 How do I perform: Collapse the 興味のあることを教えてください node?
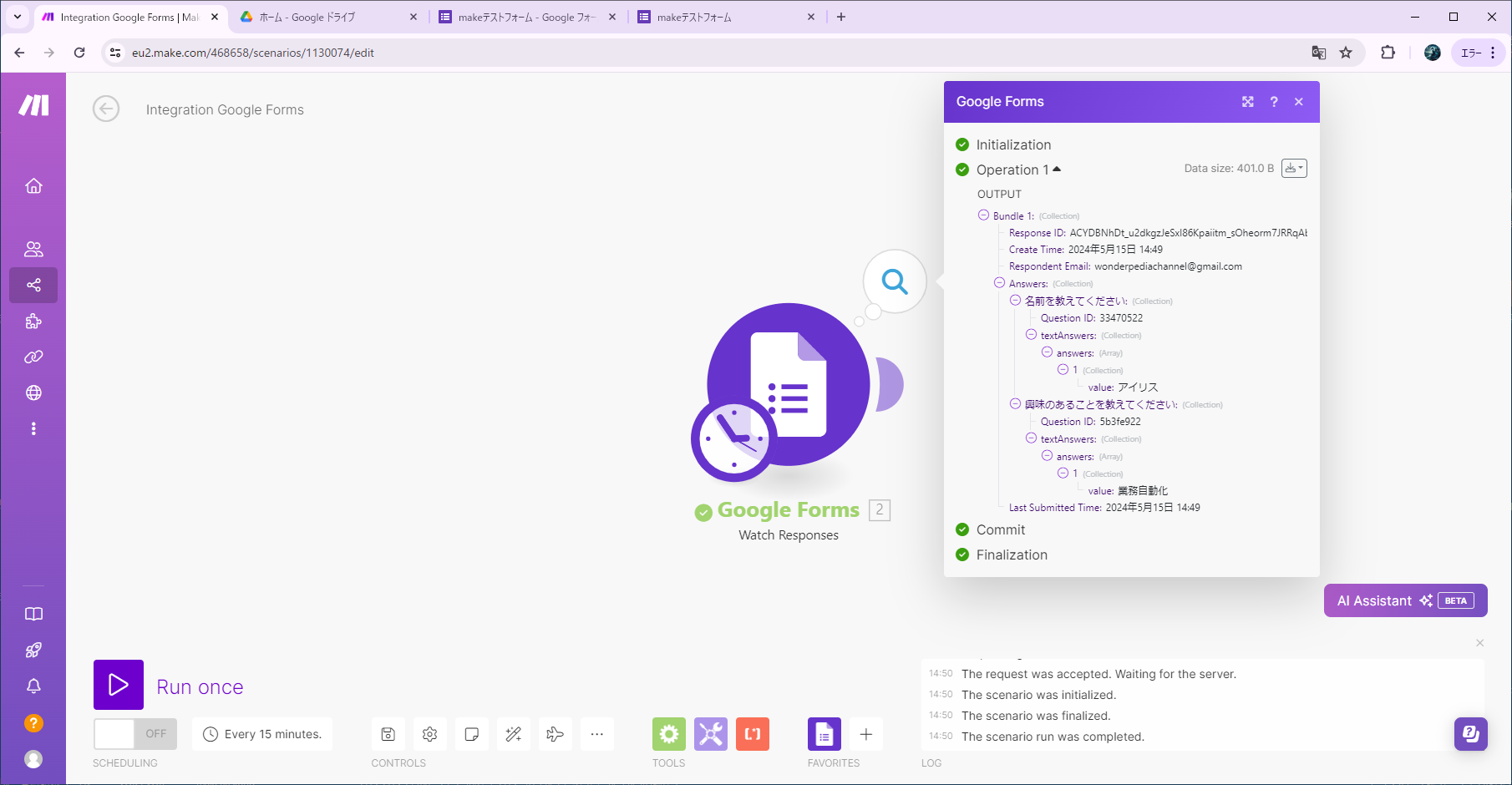pos(1015,404)
